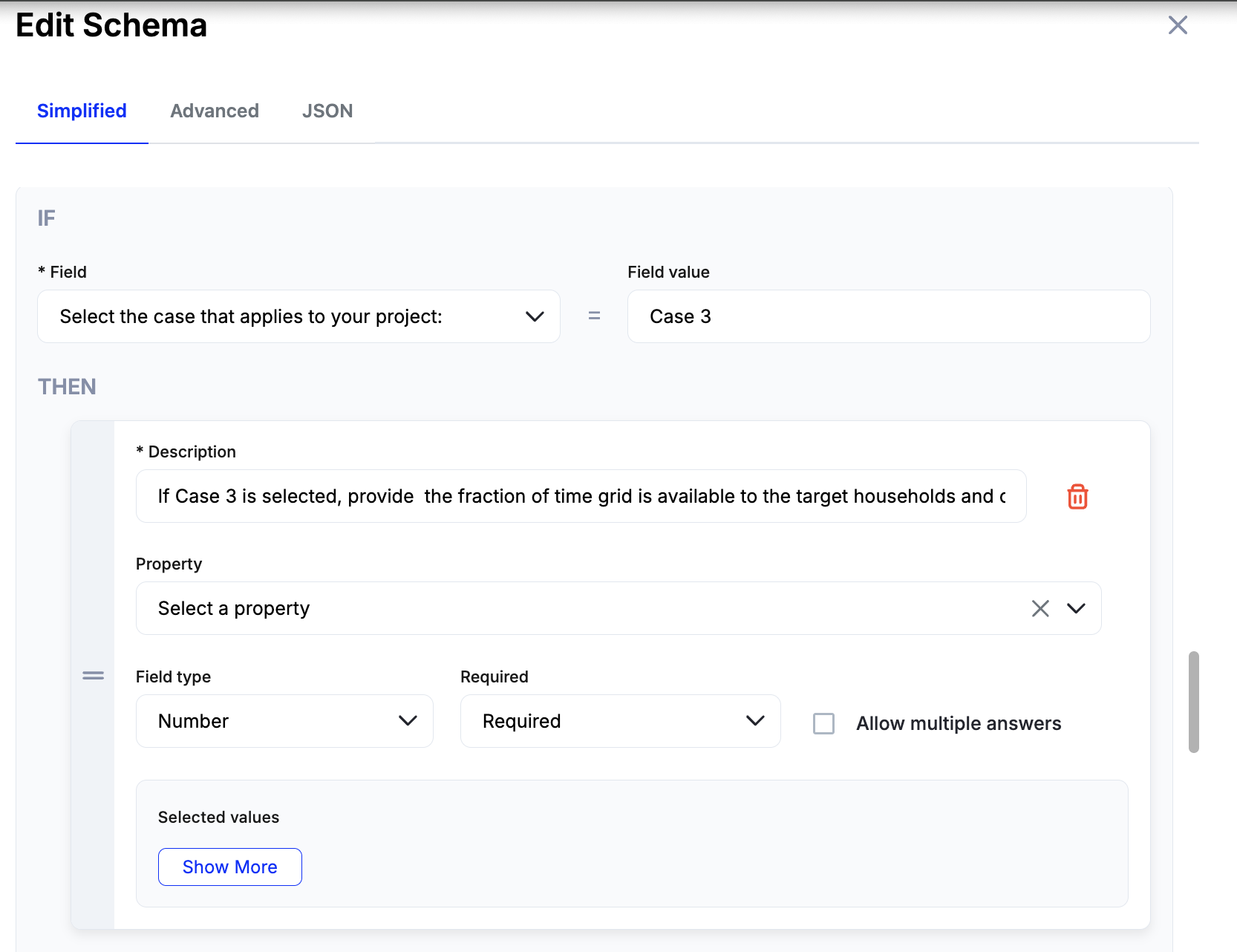The width and height of the screenshot is (1237, 952).
Task: Select the Simplified tab
Action: coord(82,111)
